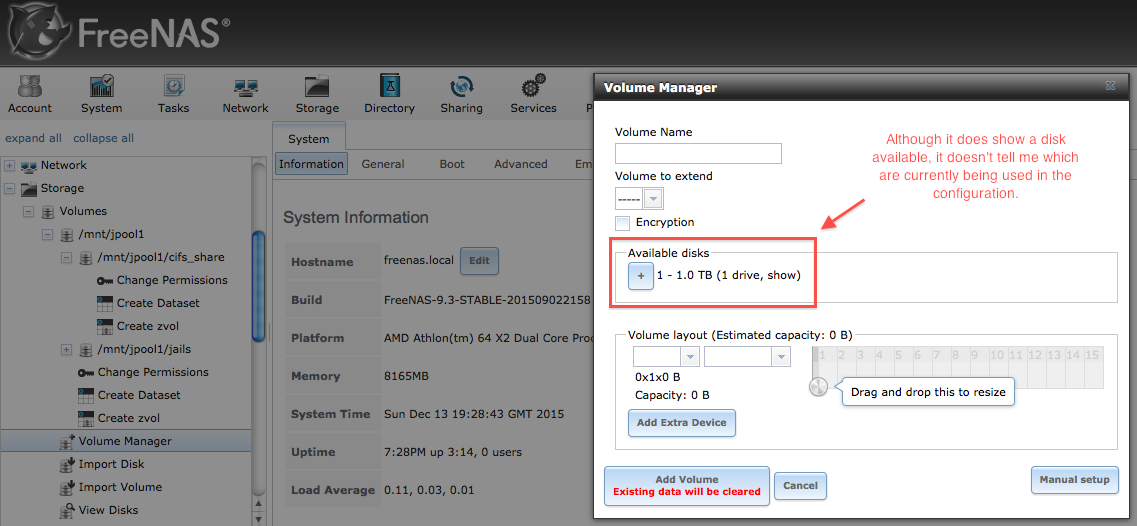Select the General sub-tab

click(383, 164)
